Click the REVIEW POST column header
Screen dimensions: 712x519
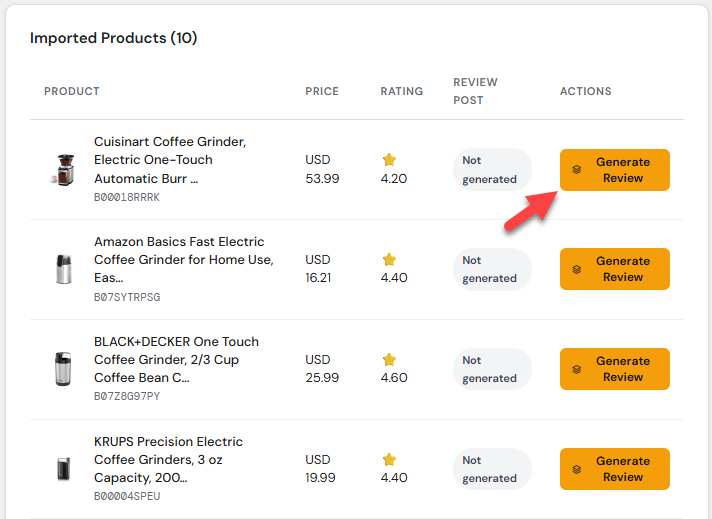pyautogui.click(x=475, y=91)
